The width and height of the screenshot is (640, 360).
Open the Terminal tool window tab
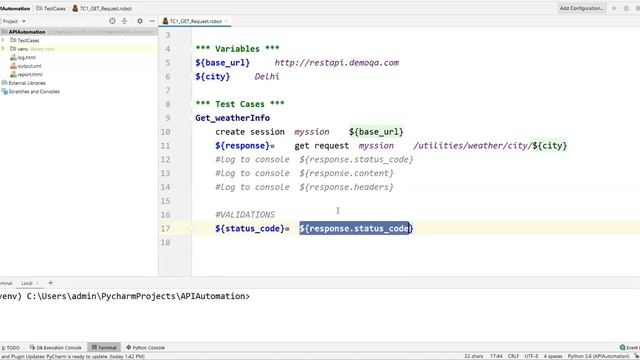pyautogui.click(x=104, y=348)
